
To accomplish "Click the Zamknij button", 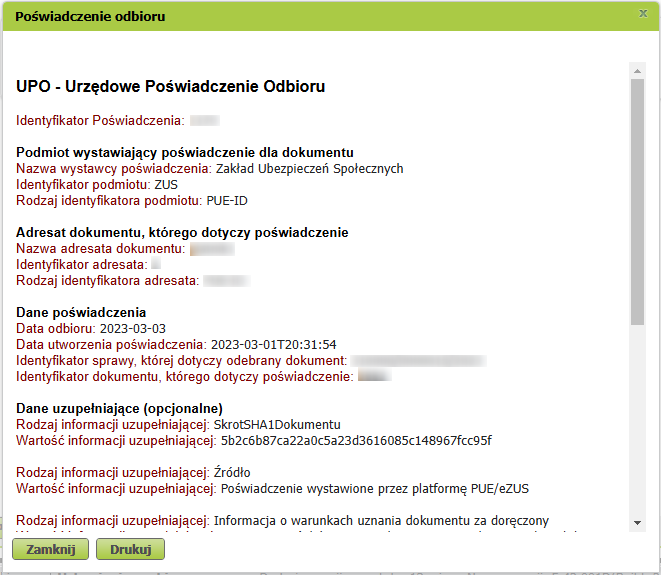I will coord(51,549).
